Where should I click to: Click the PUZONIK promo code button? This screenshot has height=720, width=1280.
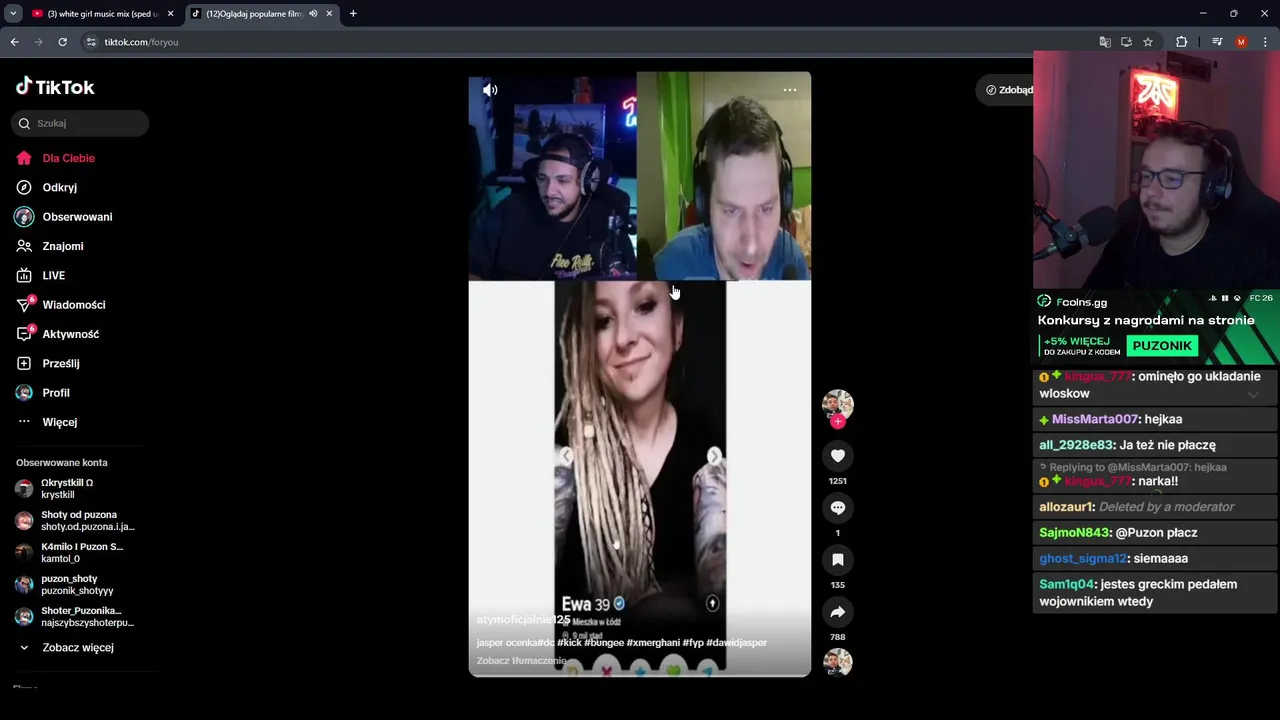tap(1162, 345)
